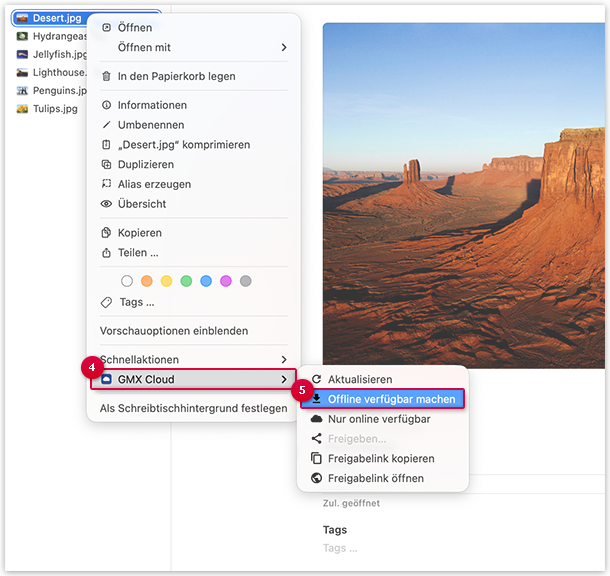
Task: Click the globe icon beside Freigabelink öffnen
Action: pos(317,478)
